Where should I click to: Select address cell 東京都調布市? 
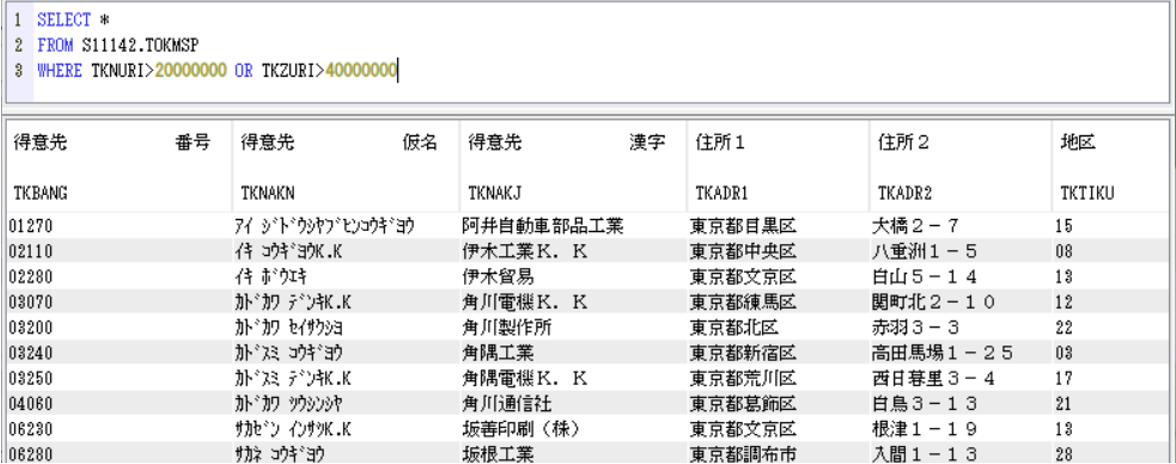click(743, 454)
